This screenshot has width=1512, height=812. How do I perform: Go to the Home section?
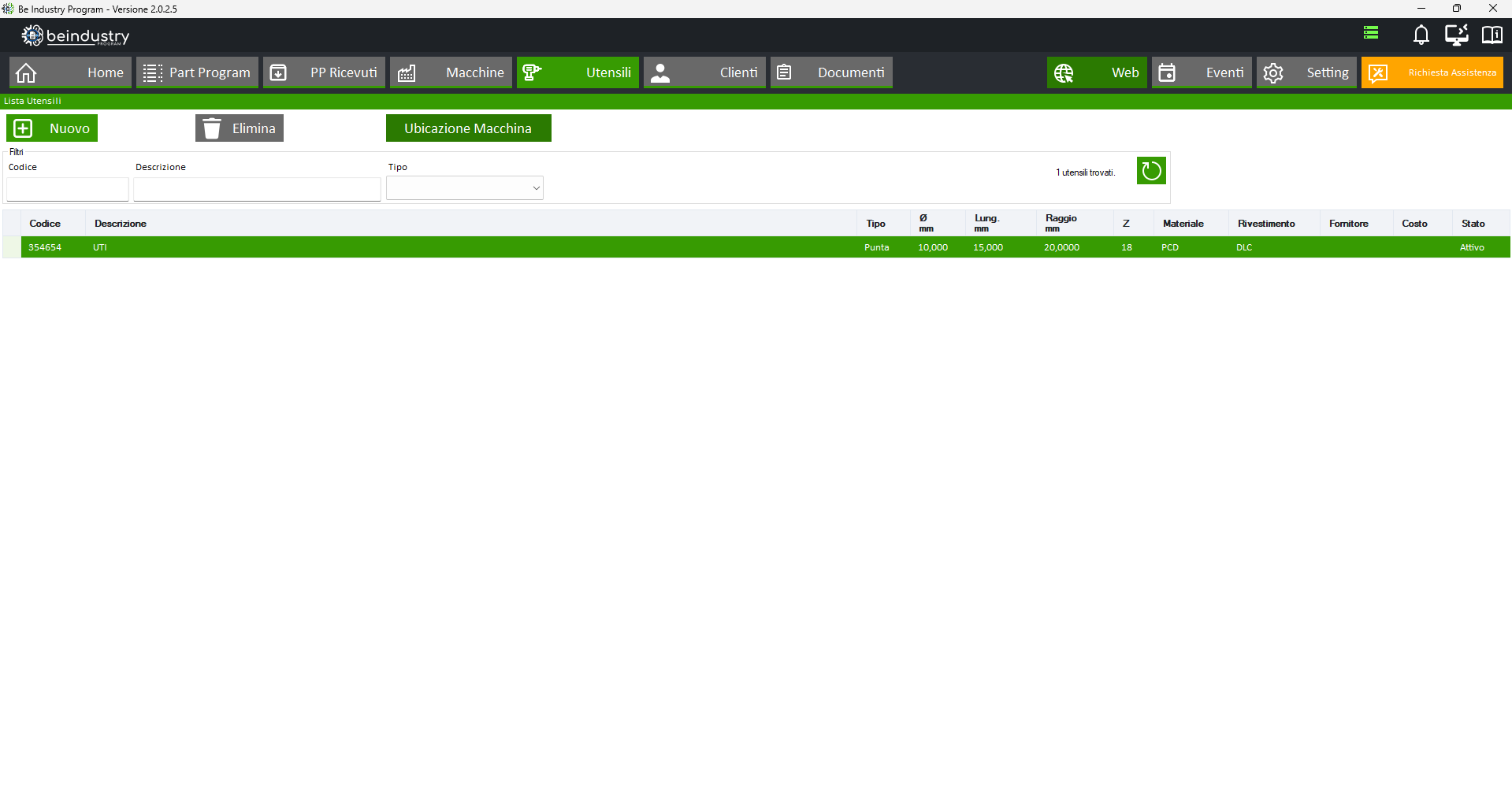(x=70, y=72)
